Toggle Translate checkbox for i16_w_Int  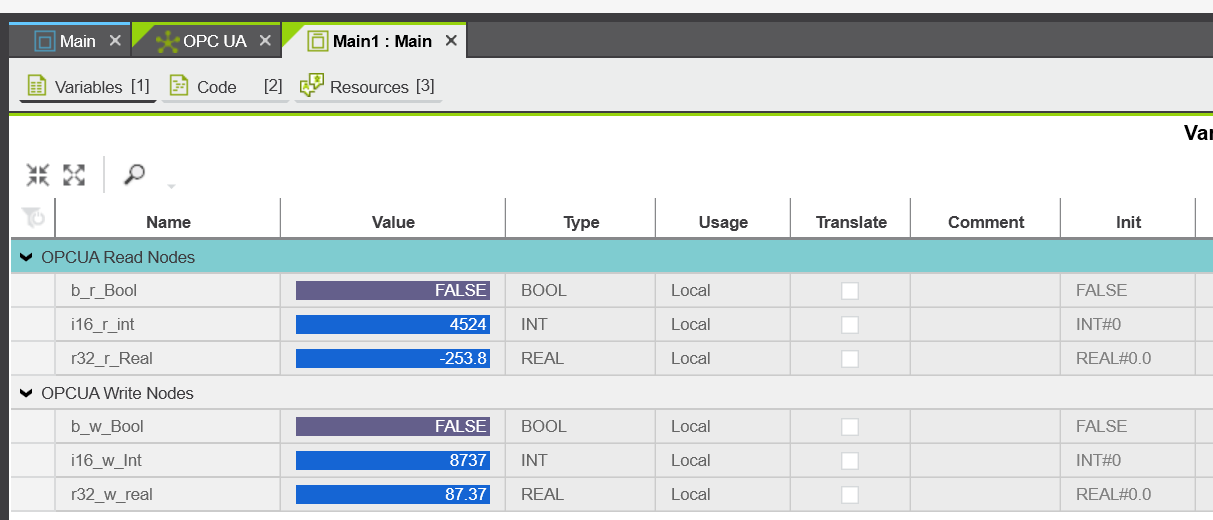[x=850, y=461]
